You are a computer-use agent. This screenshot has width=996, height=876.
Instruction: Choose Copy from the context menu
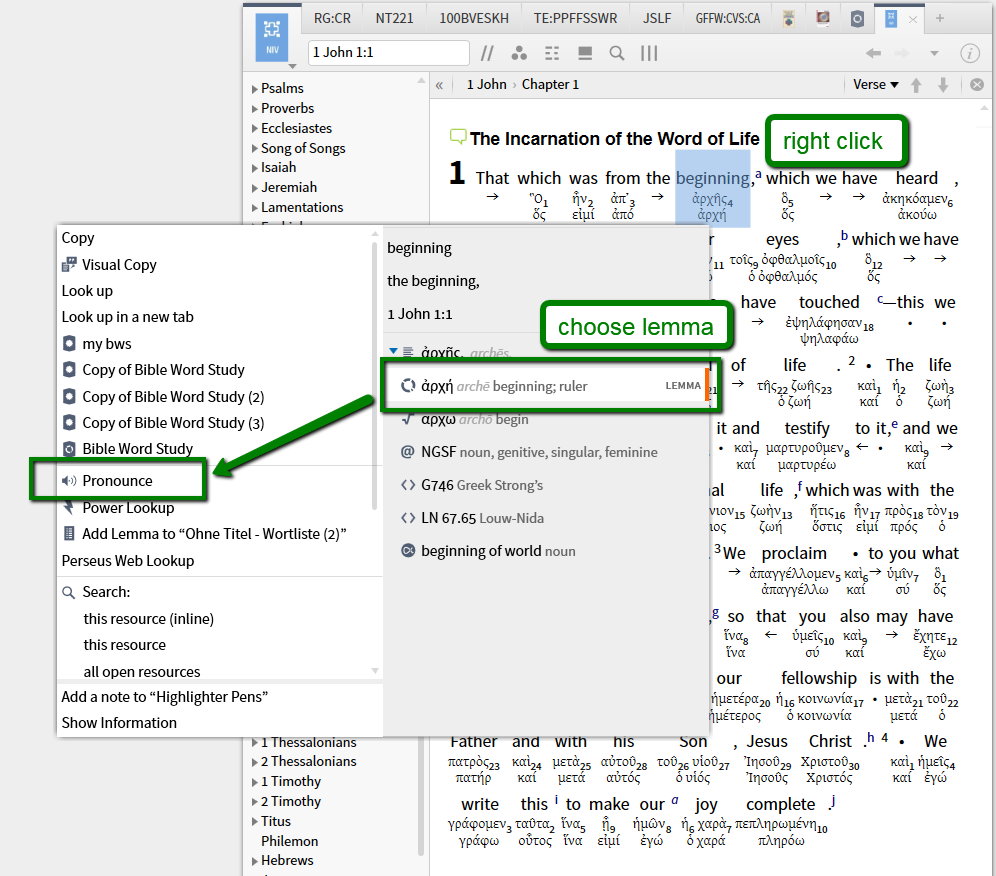77,238
